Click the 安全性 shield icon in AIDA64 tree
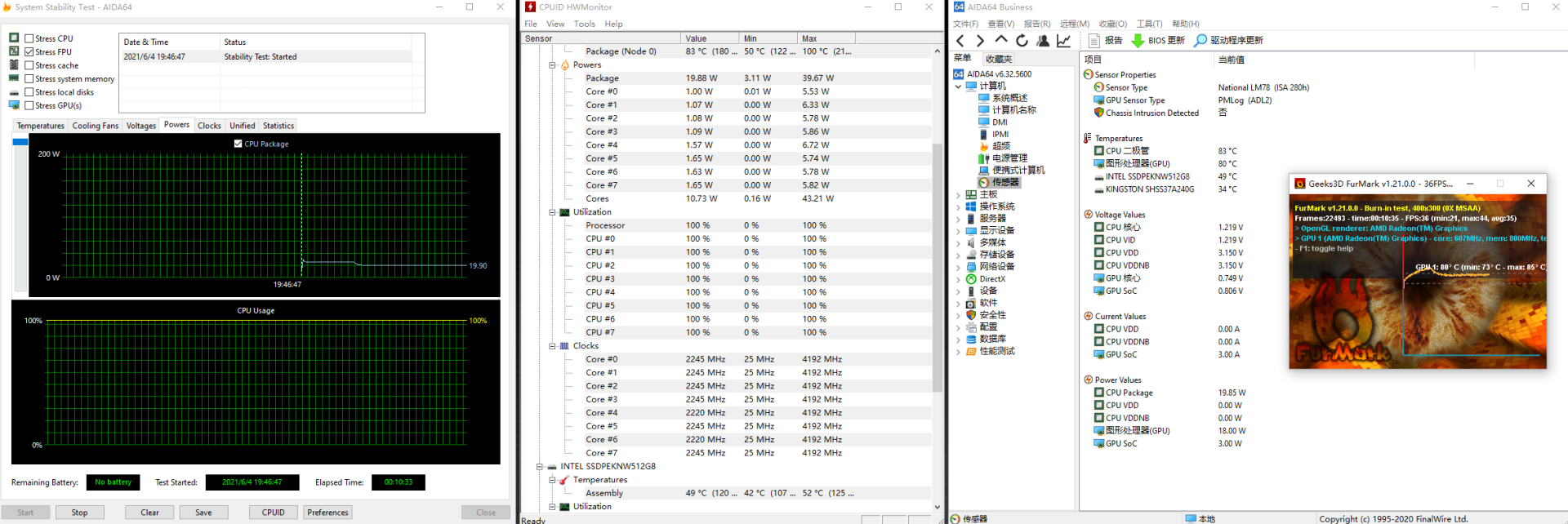1568x524 pixels. coord(971,315)
